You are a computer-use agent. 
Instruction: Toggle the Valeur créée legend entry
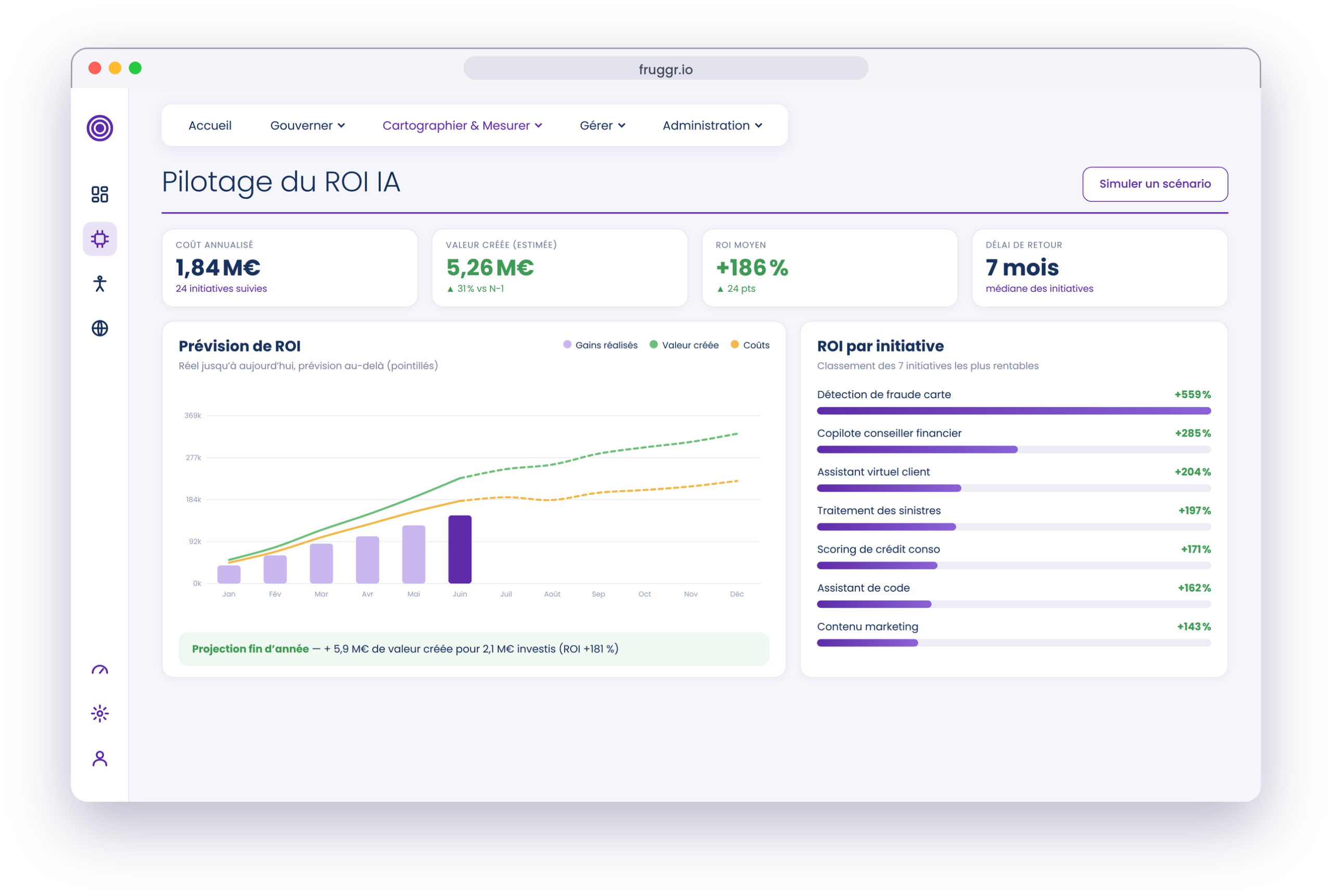pyautogui.click(x=684, y=345)
